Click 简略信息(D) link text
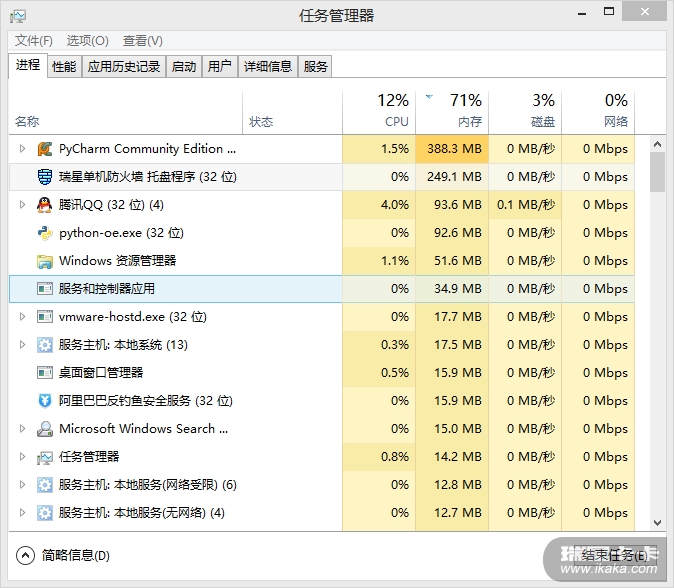The width and height of the screenshot is (674, 588). tap(76, 555)
